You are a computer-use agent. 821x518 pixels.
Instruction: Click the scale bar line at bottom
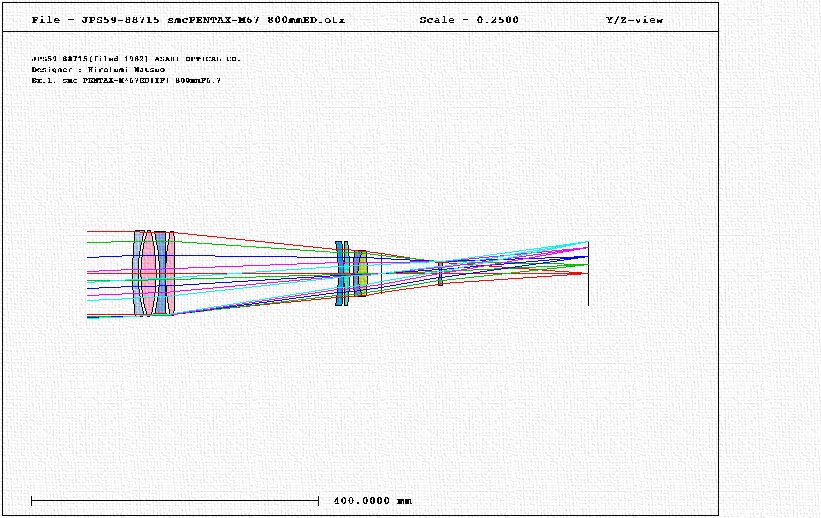click(x=175, y=501)
